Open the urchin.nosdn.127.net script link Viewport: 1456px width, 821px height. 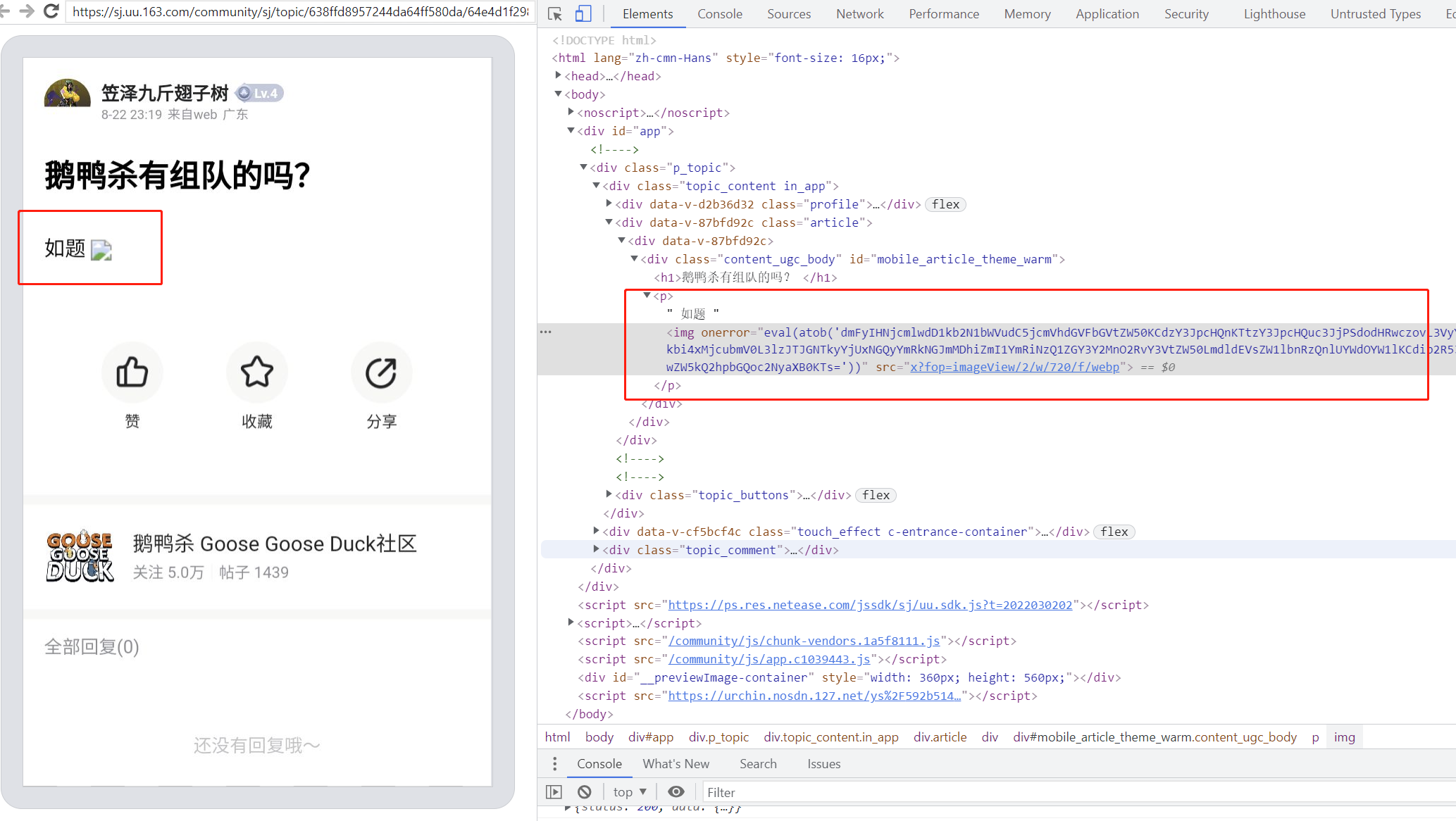pyautogui.click(x=814, y=696)
